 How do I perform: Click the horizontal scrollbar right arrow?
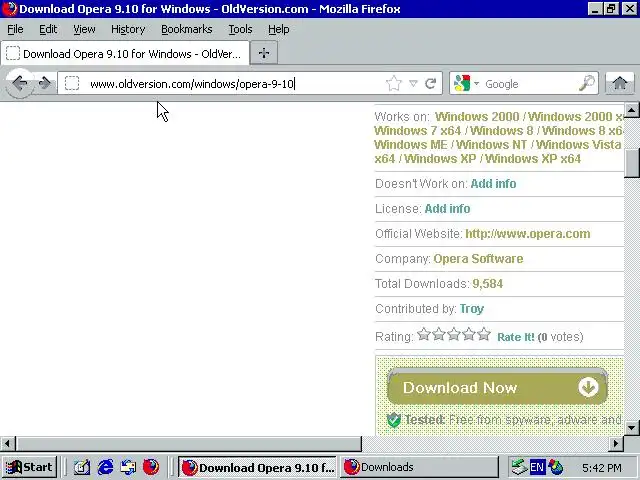pos(616,443)
